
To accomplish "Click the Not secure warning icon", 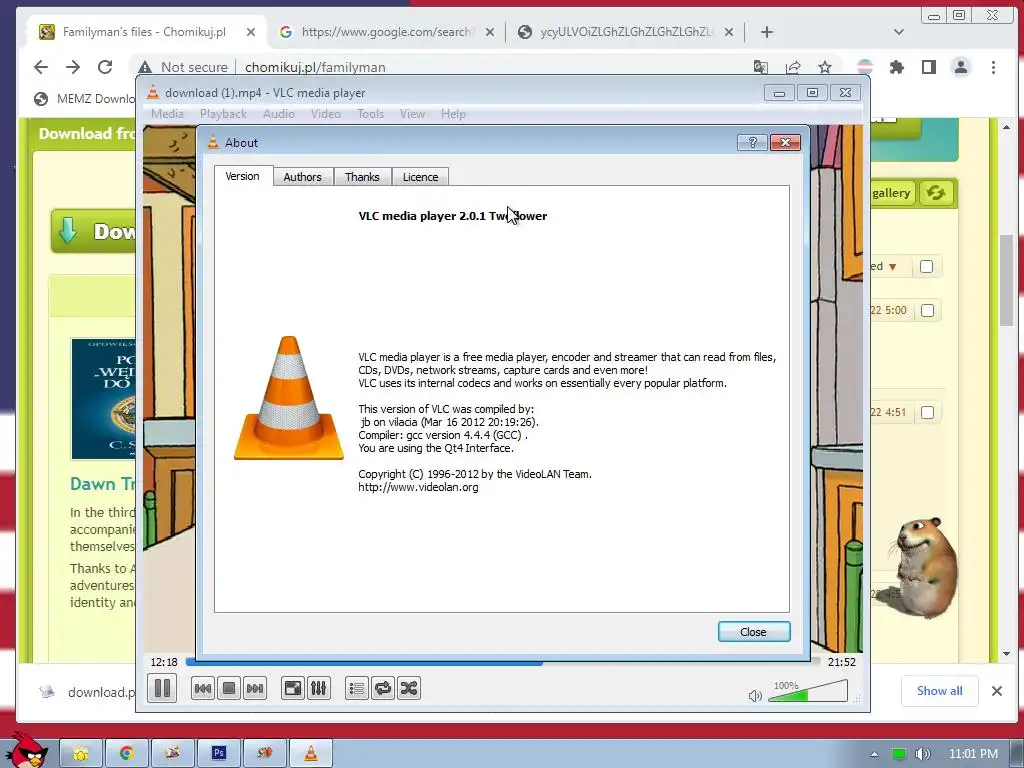I will click(x=145, y=67).
